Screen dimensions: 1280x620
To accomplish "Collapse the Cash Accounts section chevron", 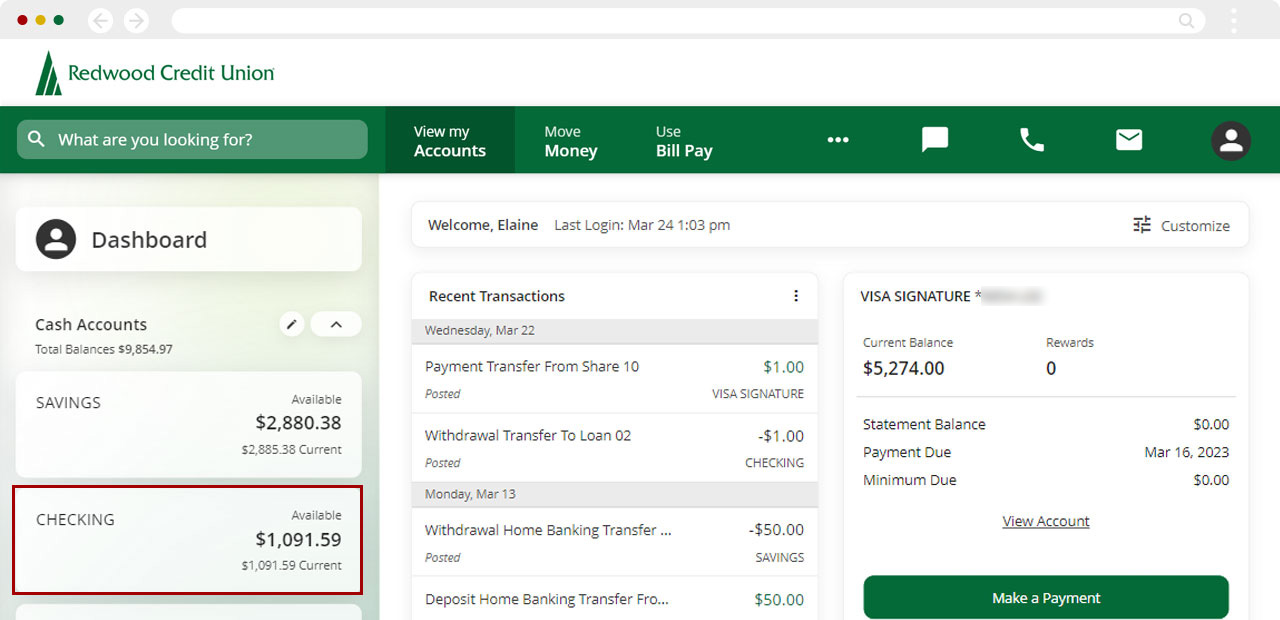I will tap(336, 324).
